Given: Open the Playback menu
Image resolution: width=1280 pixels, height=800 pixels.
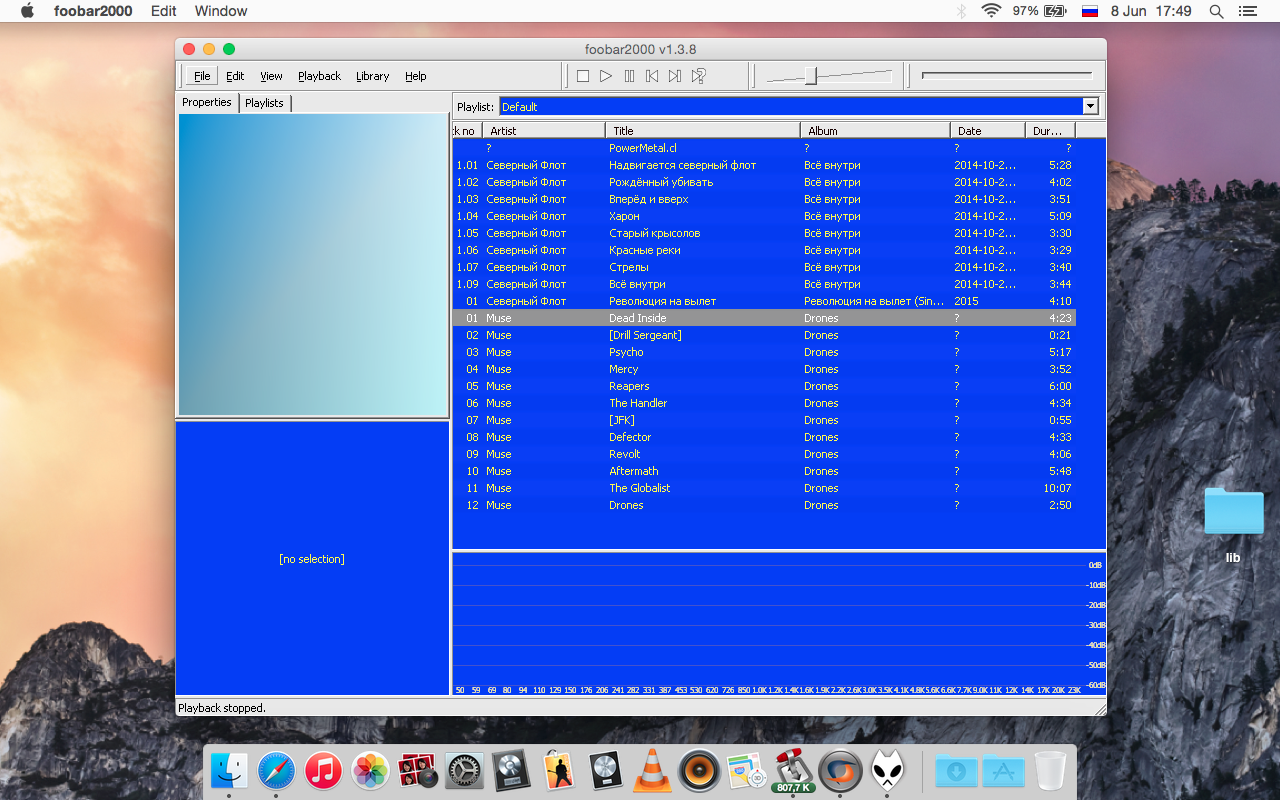Looking at the screenshot, I should click(x=319, y=76).
